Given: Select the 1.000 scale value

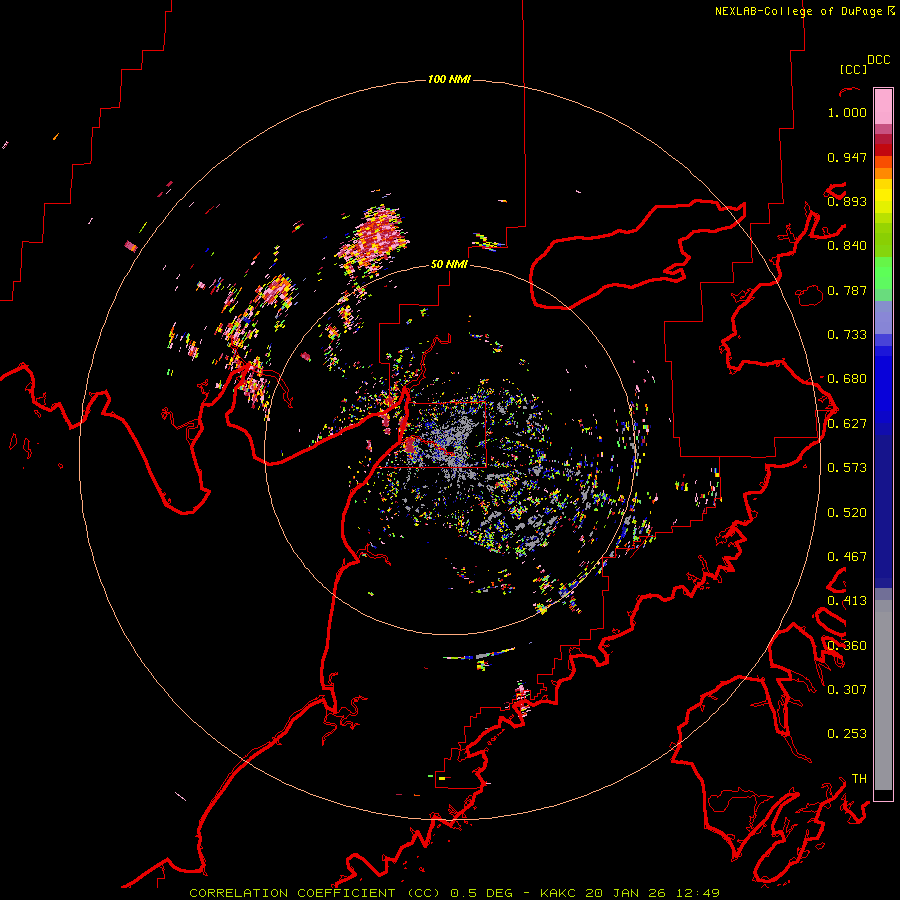Looking at the screenshot, I should (847, 112).
